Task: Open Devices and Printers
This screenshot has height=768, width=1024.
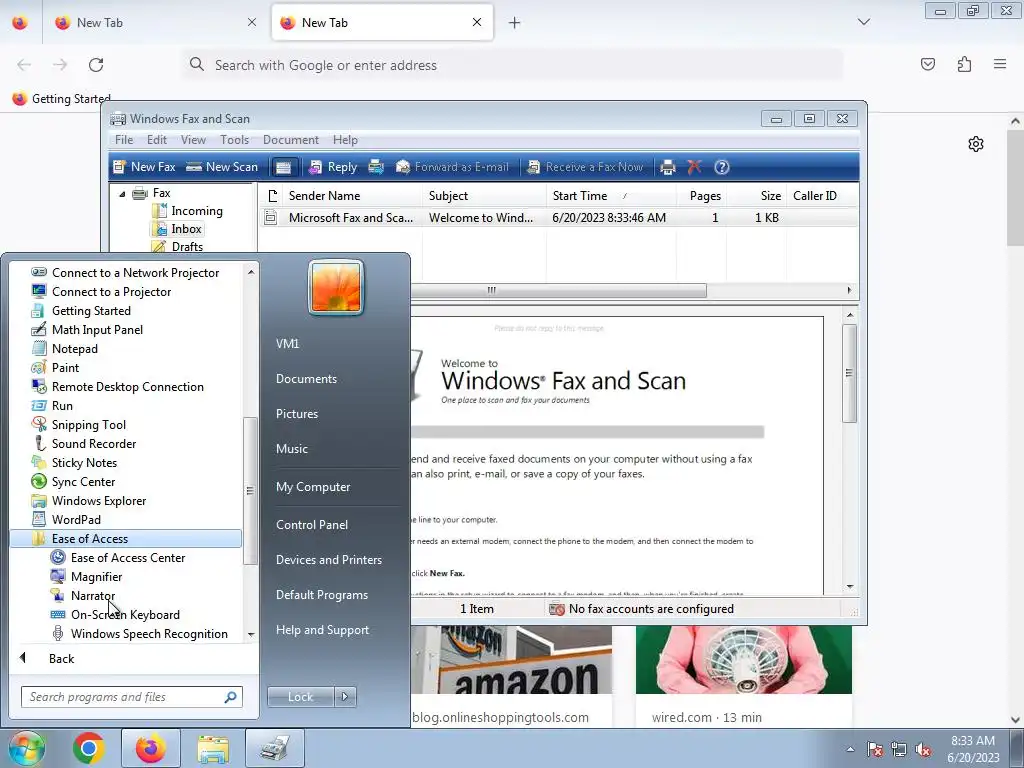Action: (329, 560)
